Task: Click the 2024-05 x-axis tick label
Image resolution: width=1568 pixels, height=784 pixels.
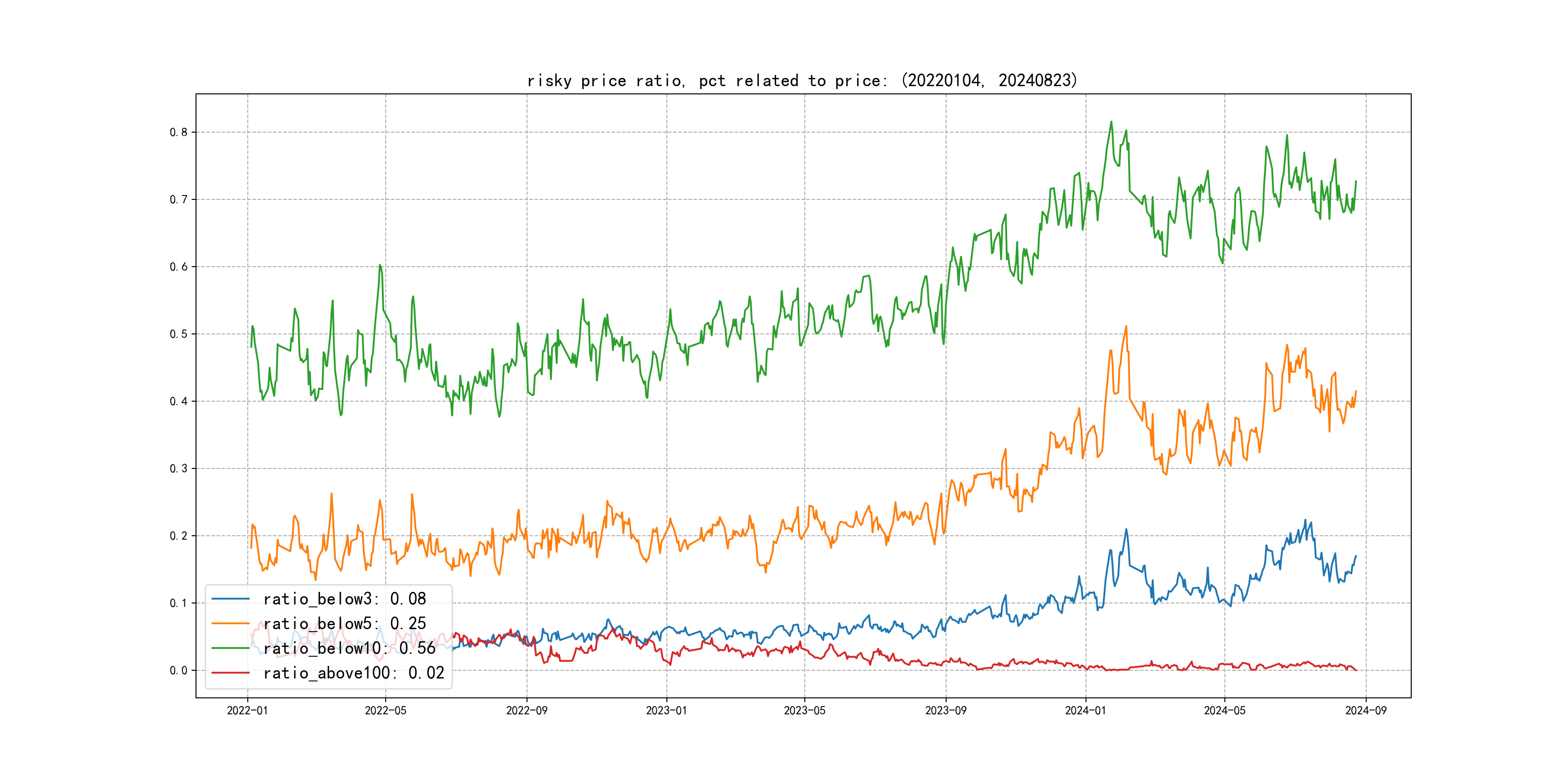Action: pos(1224,710)
